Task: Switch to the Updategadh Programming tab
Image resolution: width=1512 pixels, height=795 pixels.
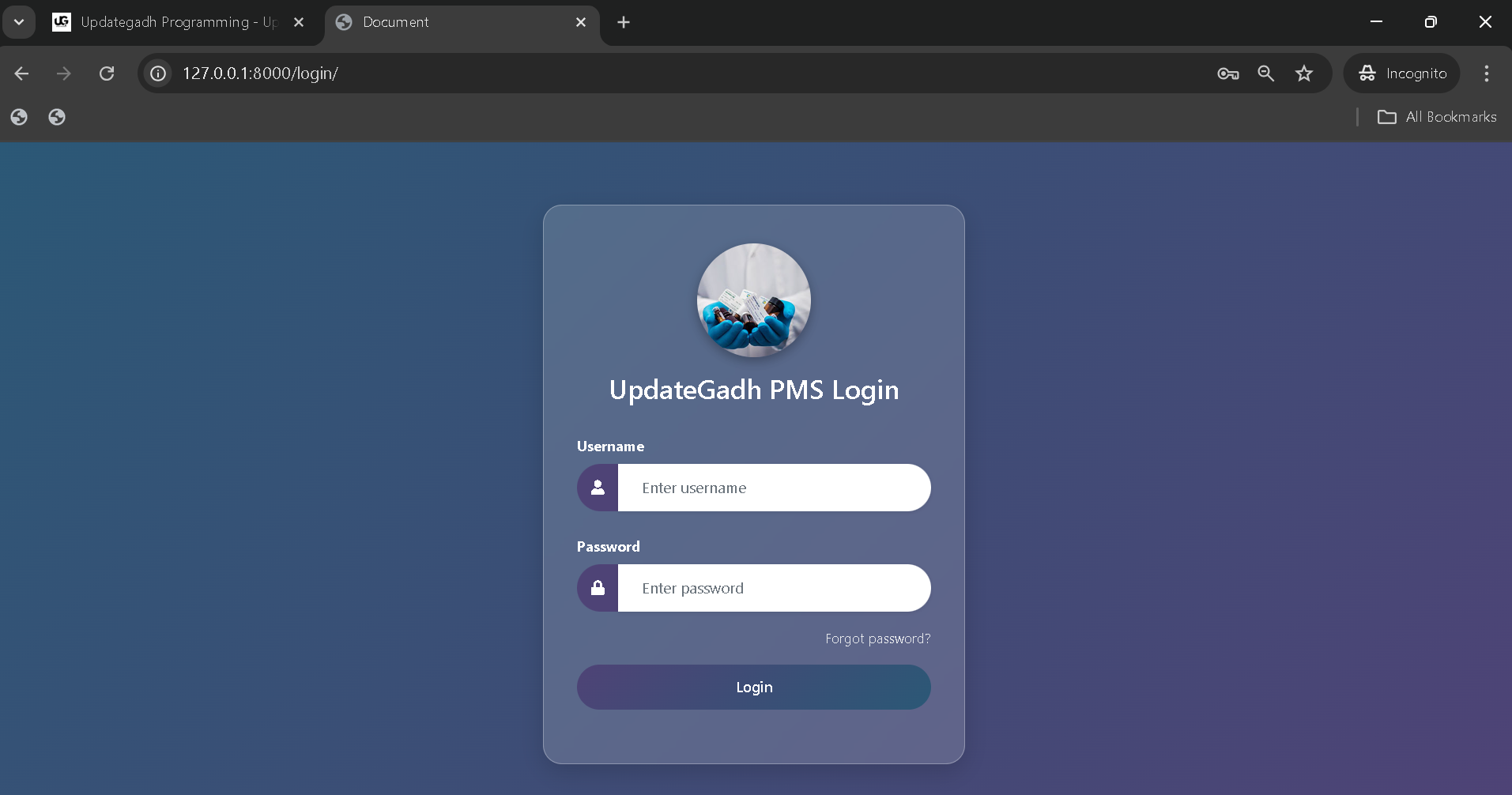Action: [166, 22]
